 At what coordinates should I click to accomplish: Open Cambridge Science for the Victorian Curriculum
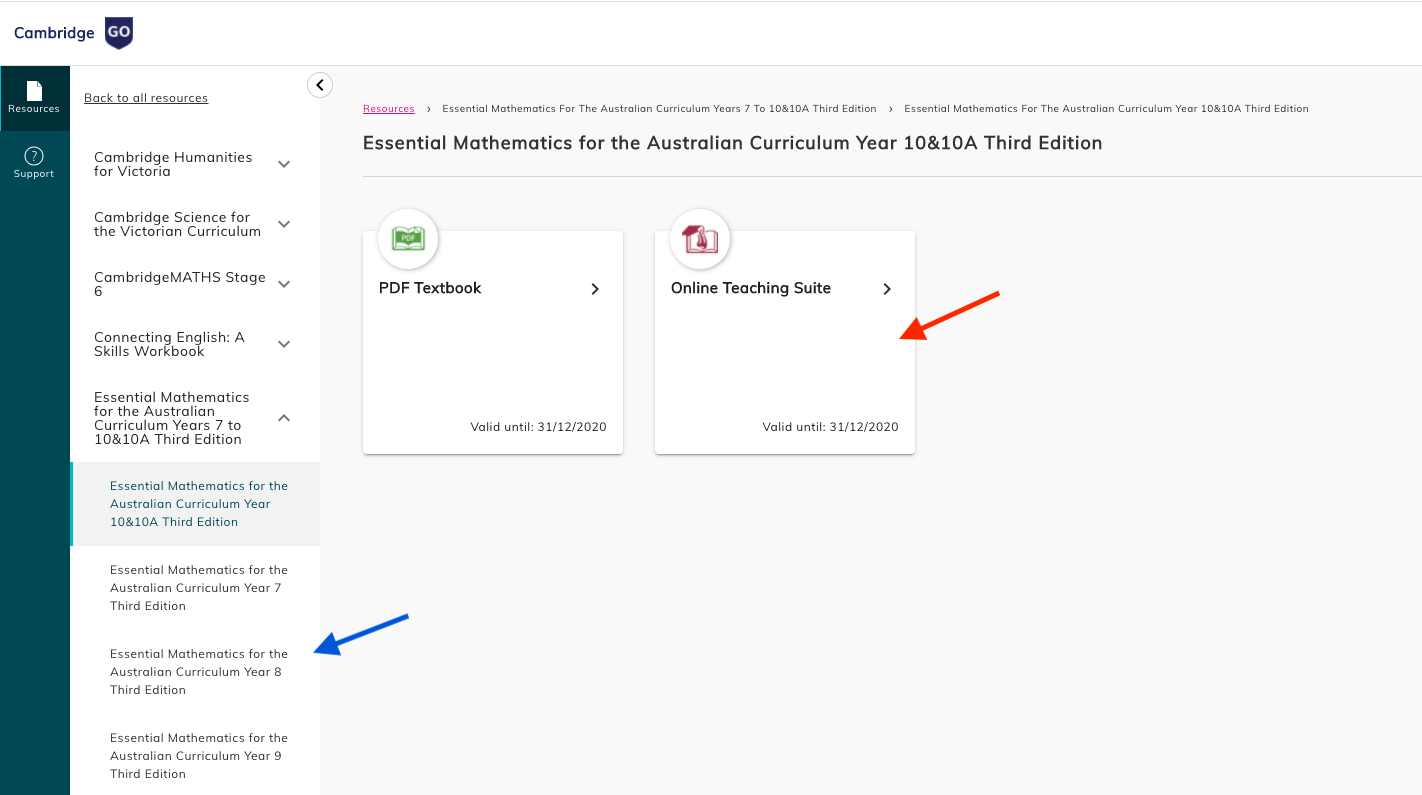coord(177,224)
